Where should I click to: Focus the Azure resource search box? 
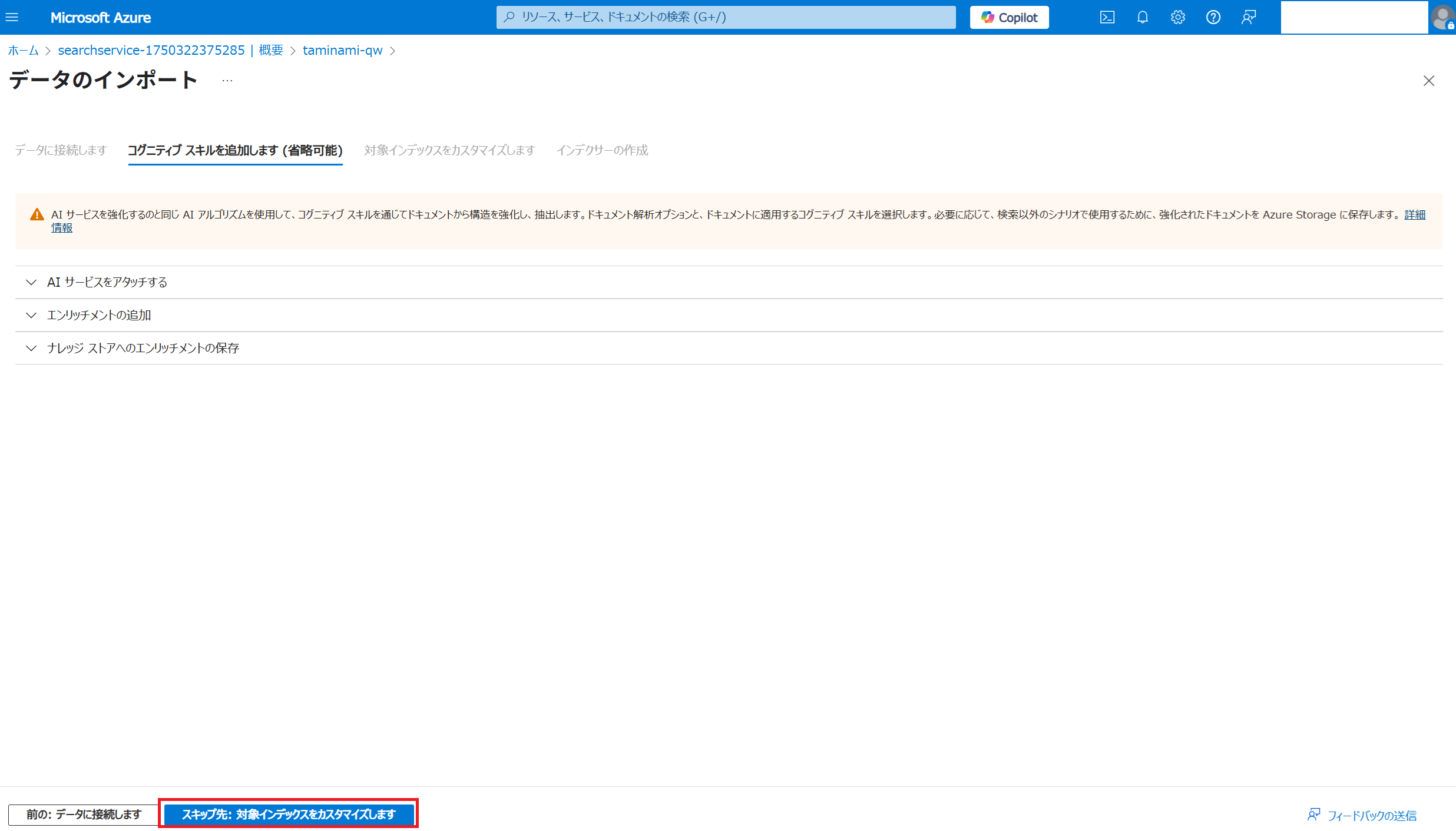(726, 17)
